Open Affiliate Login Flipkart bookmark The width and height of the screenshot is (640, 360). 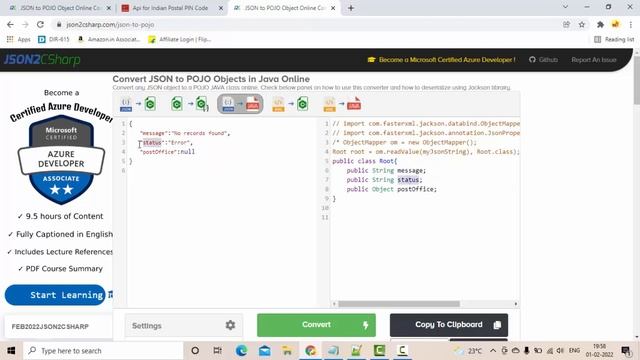tap(180, 39)
